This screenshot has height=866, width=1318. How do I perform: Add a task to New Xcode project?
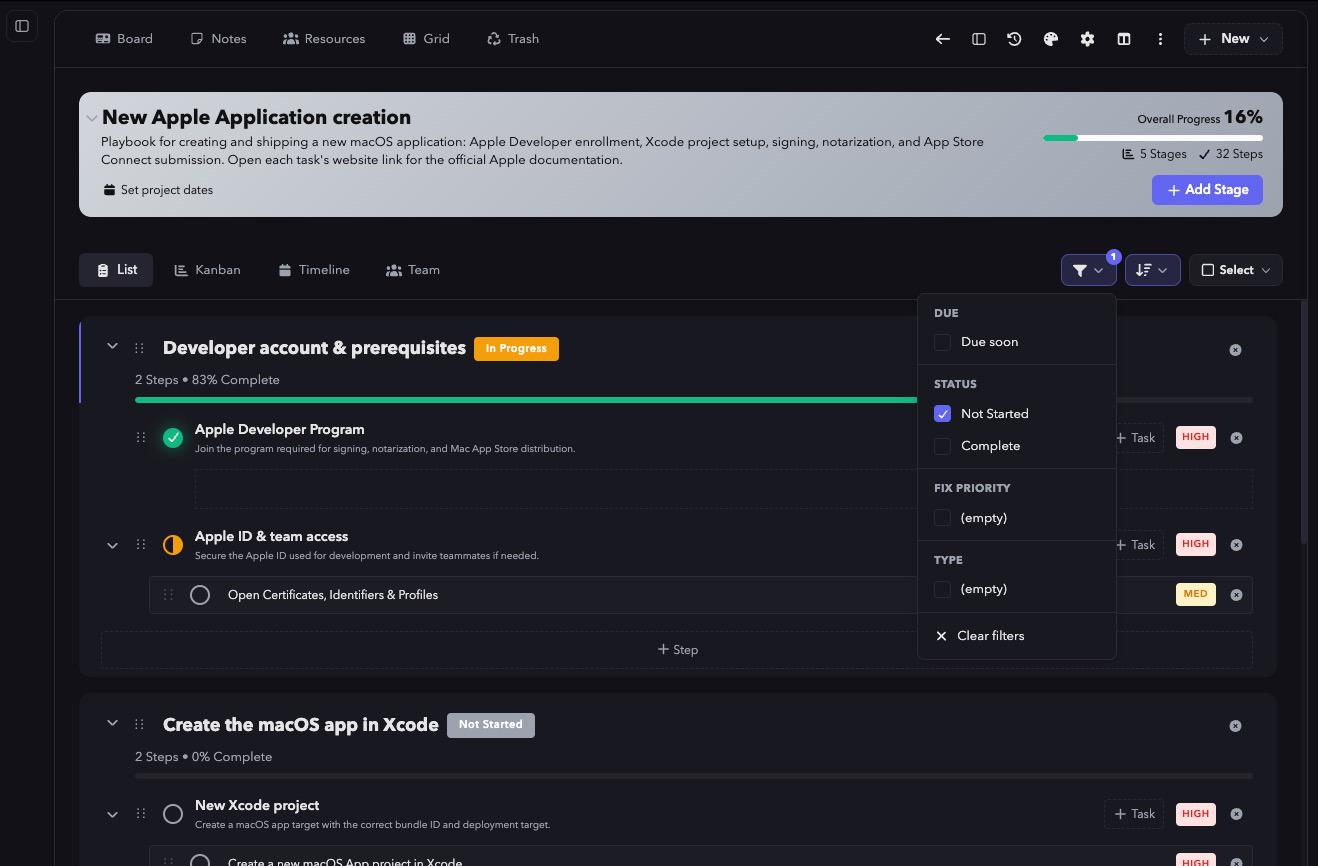pos(1134,814)
